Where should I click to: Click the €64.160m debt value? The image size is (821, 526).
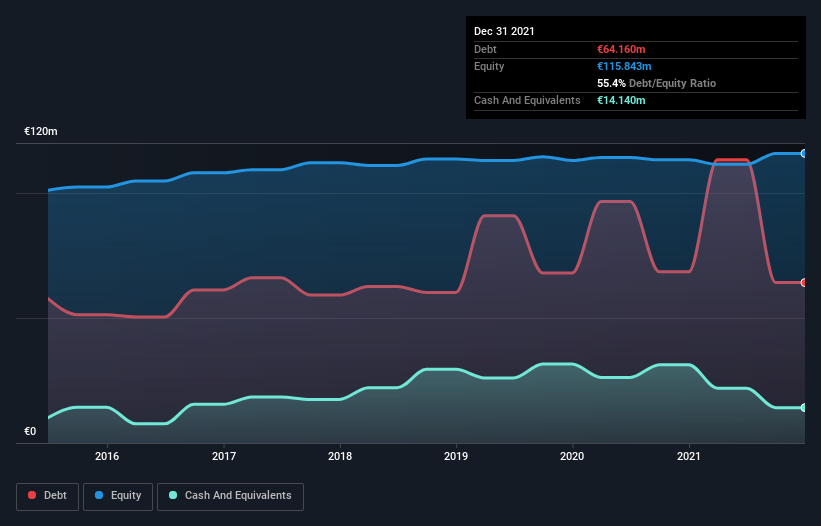[621, 49]
